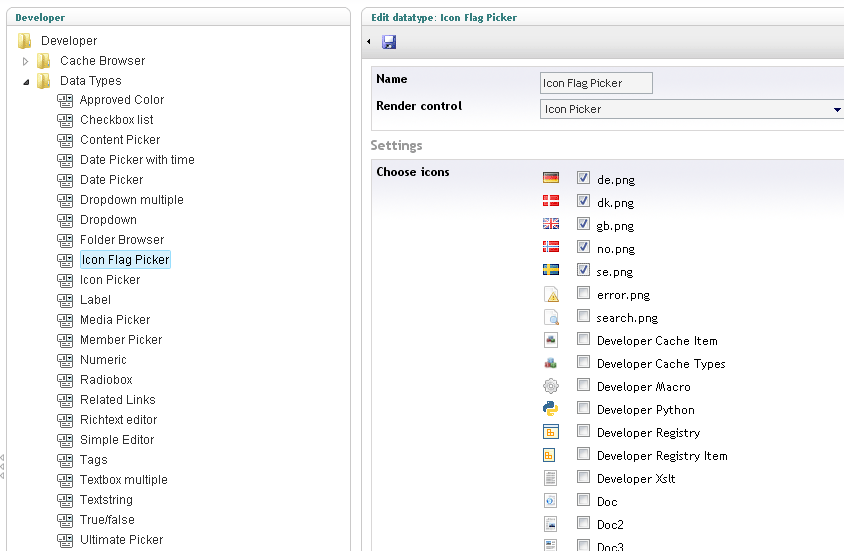The width and height of the screenshot is (844, 551).
Task: Click the Norwegian flag icon
Action: point(551,246)
